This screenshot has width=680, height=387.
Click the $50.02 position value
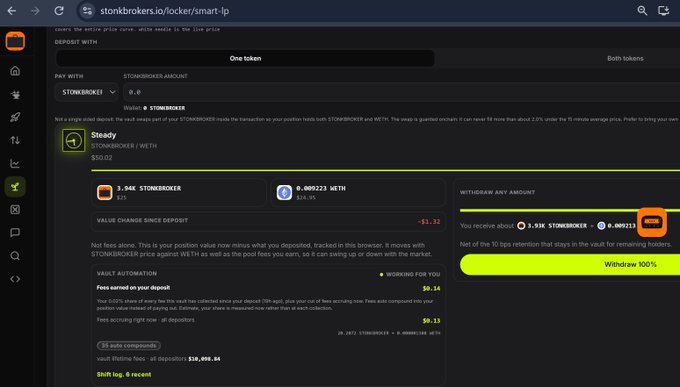point(101,157)
